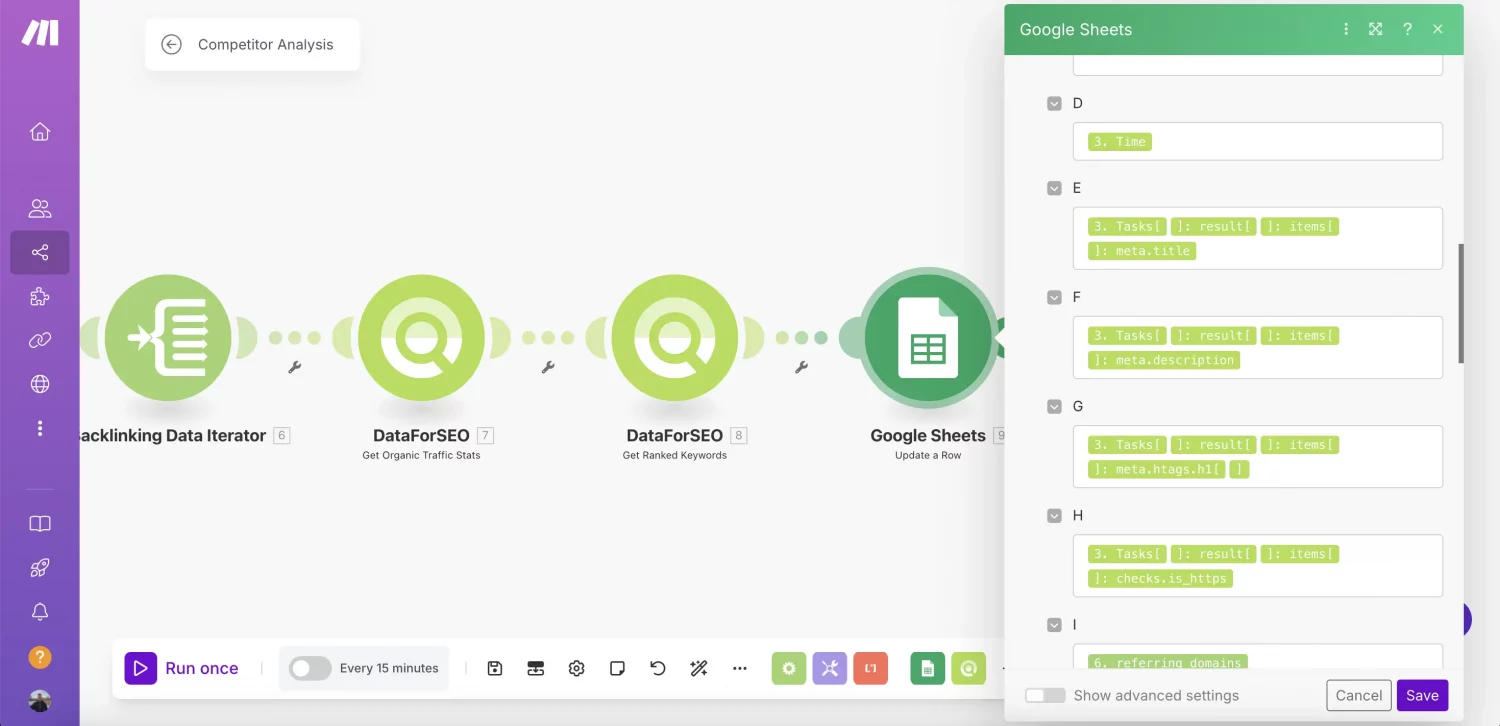The height and width of the screenshot is (726, 1500).
Task: Open the Google Sheets panel help question mark
Action: tap(1407, 29)
